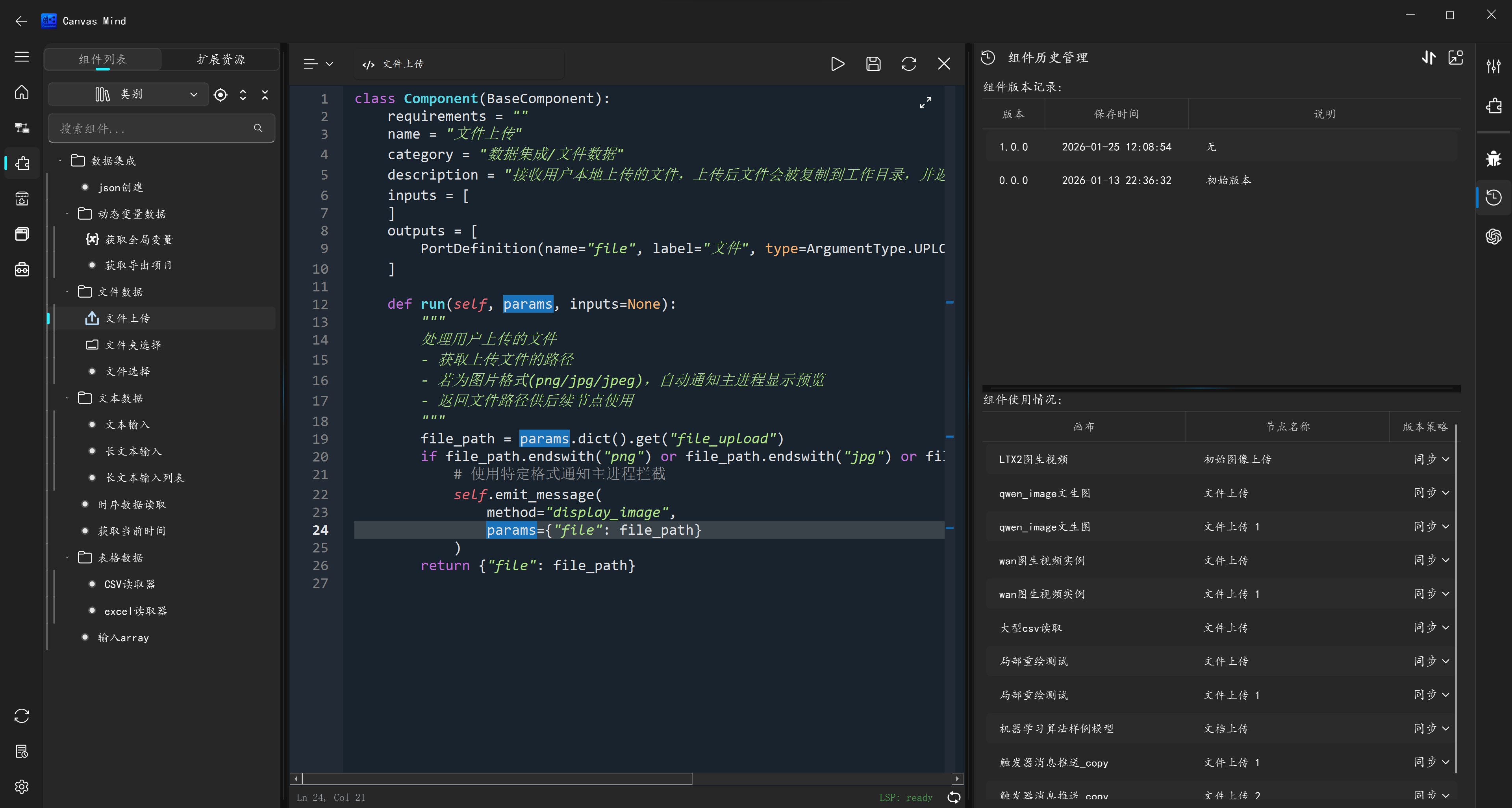
Task: Click the editor horizontal scrollbar thumb
Action: tap(498, 778)
